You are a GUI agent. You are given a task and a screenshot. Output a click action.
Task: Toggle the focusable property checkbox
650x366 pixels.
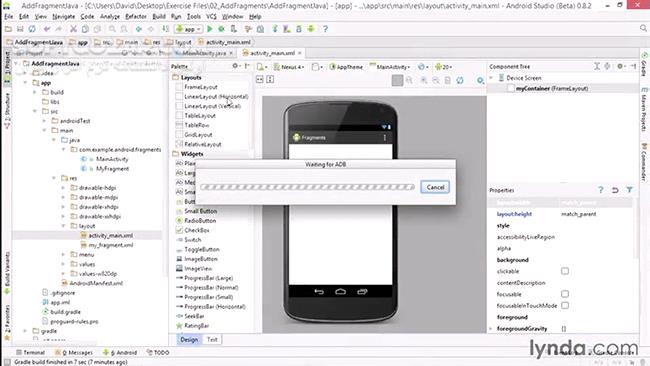(565, 294)
